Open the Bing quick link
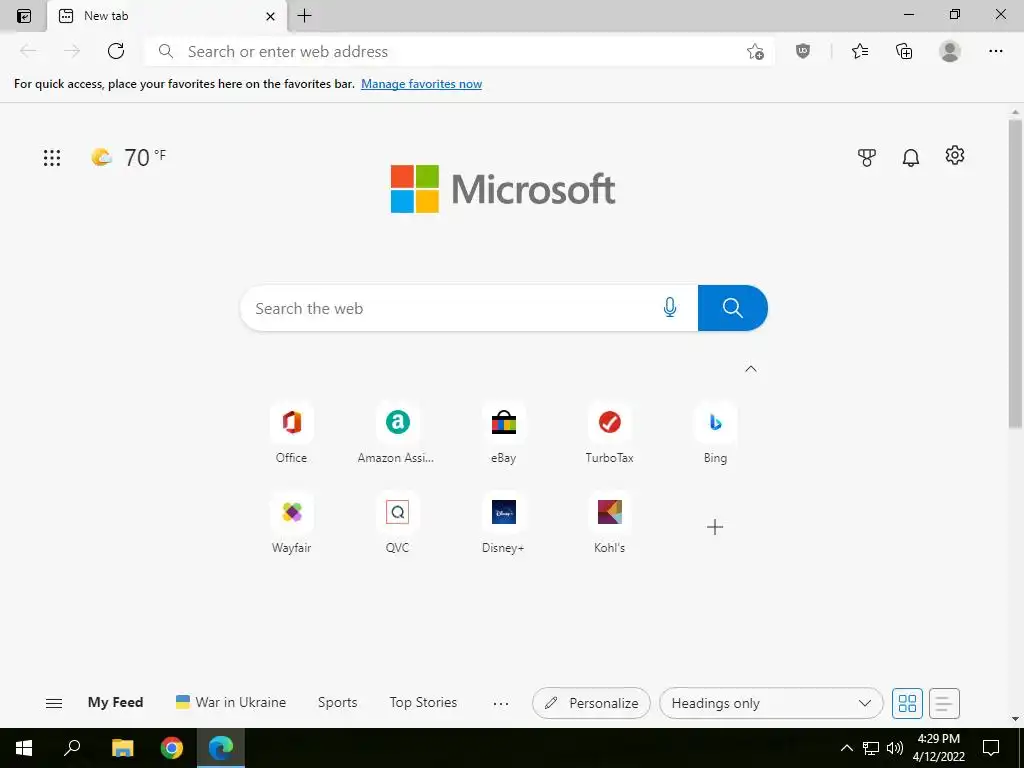The height and width of the screenshot is (768, 1024). 715,434
